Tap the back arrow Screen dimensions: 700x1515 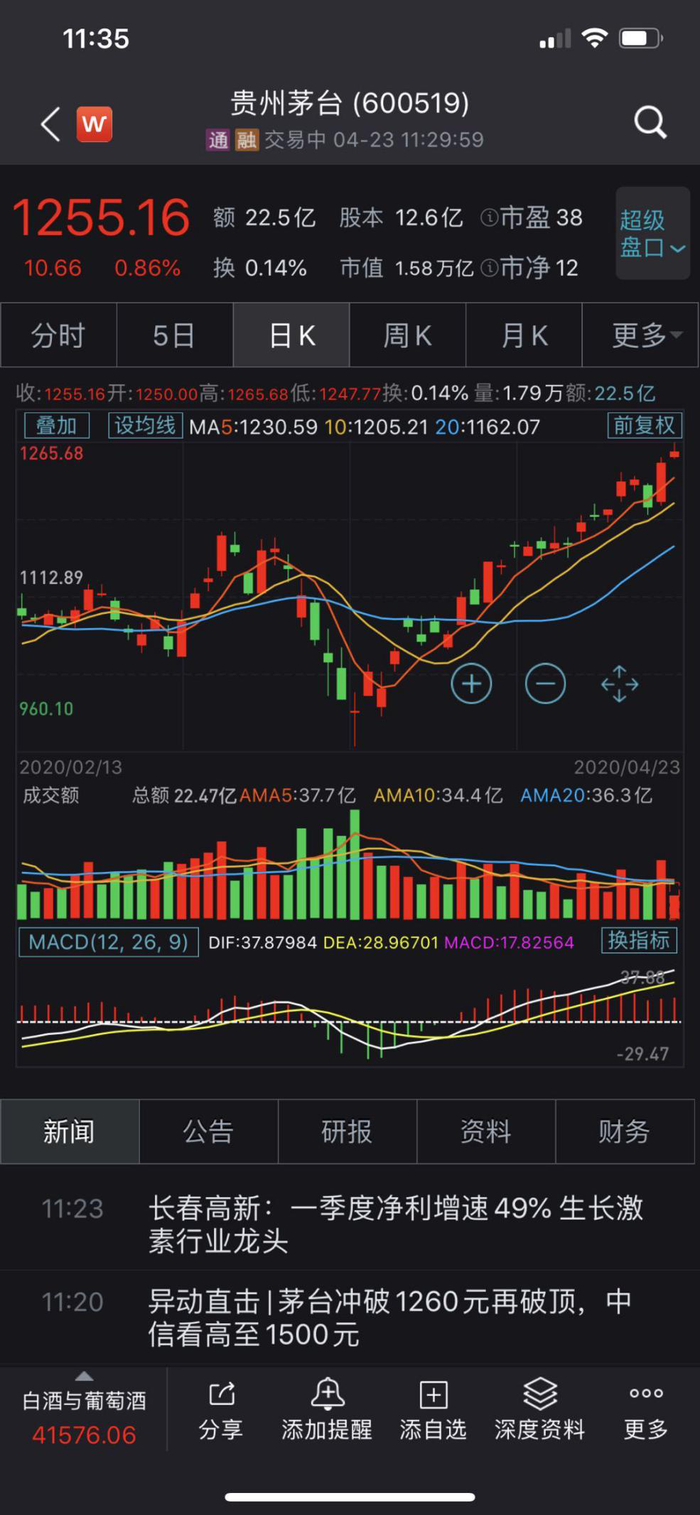point(50,125)
